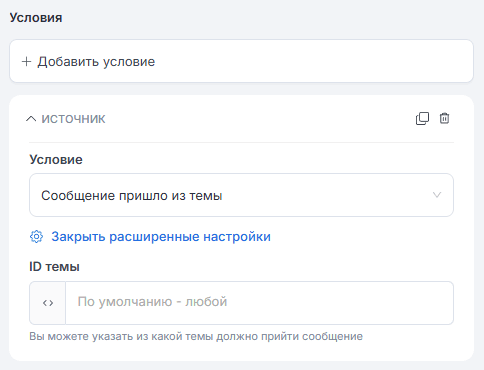Click hint text Вы можете указать из какой темы
Viewport: 484px width, 370px height.
click(x=196, y=336)
